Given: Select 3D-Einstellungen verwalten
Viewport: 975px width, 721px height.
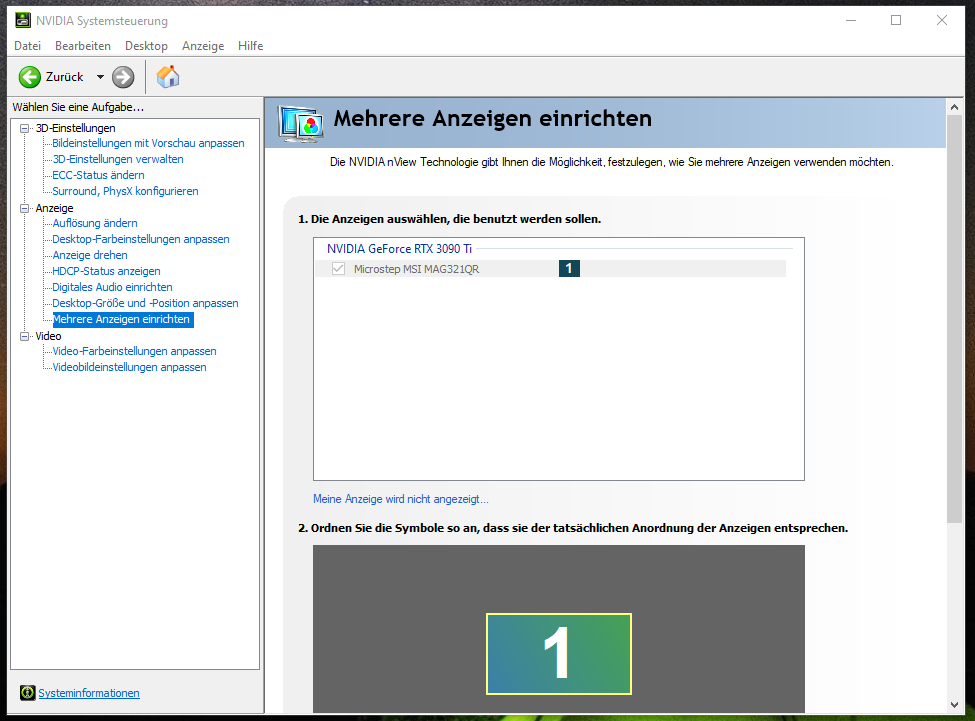Looking at the screenshot, I should (x=118, y=159).
